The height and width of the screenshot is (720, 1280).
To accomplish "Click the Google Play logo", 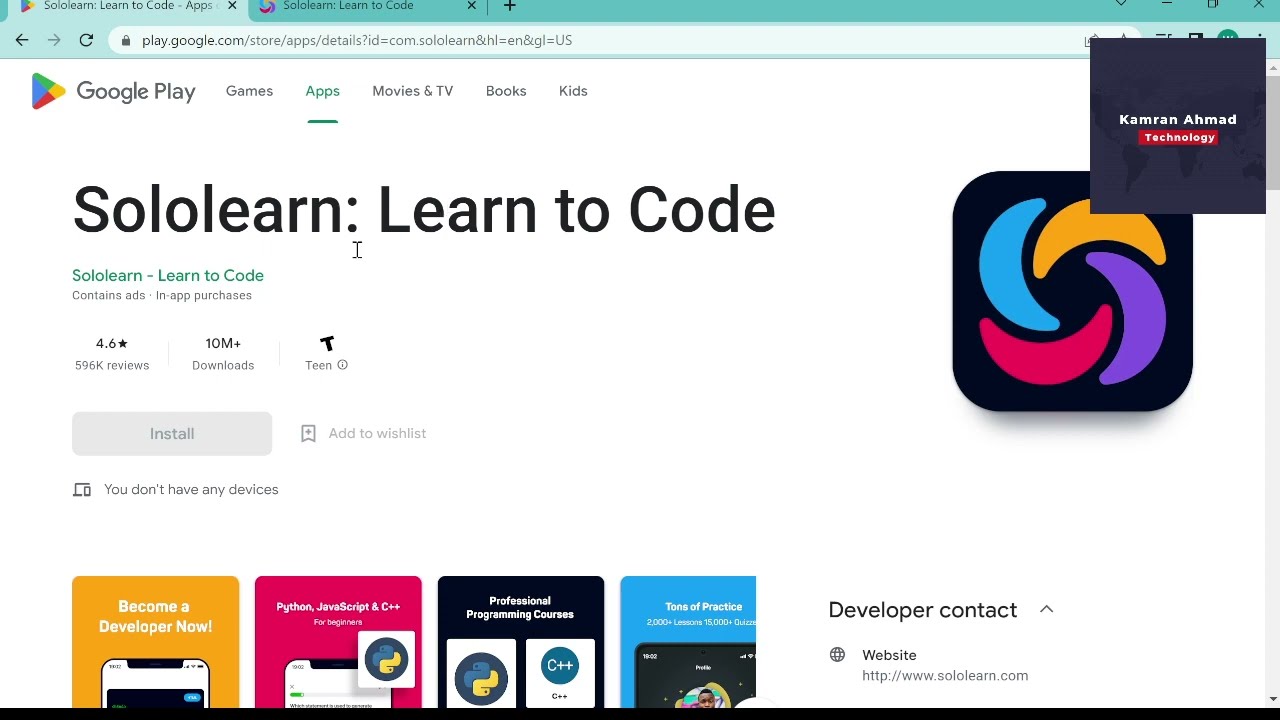I will click(113, 92).
